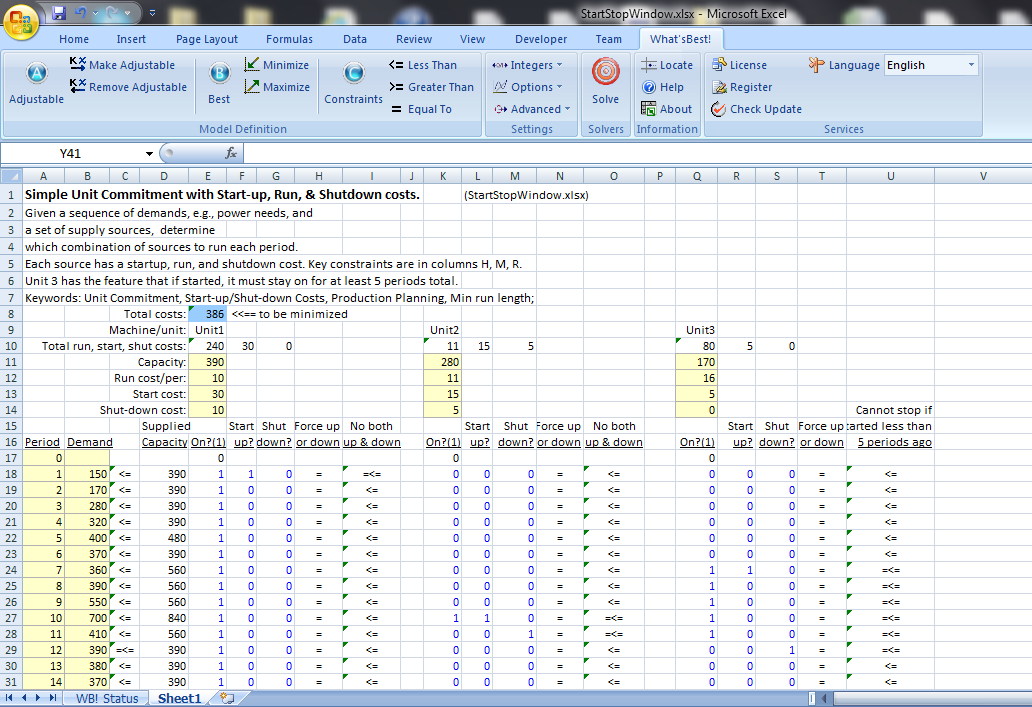Click Check Update in Services

click(756, 109)
